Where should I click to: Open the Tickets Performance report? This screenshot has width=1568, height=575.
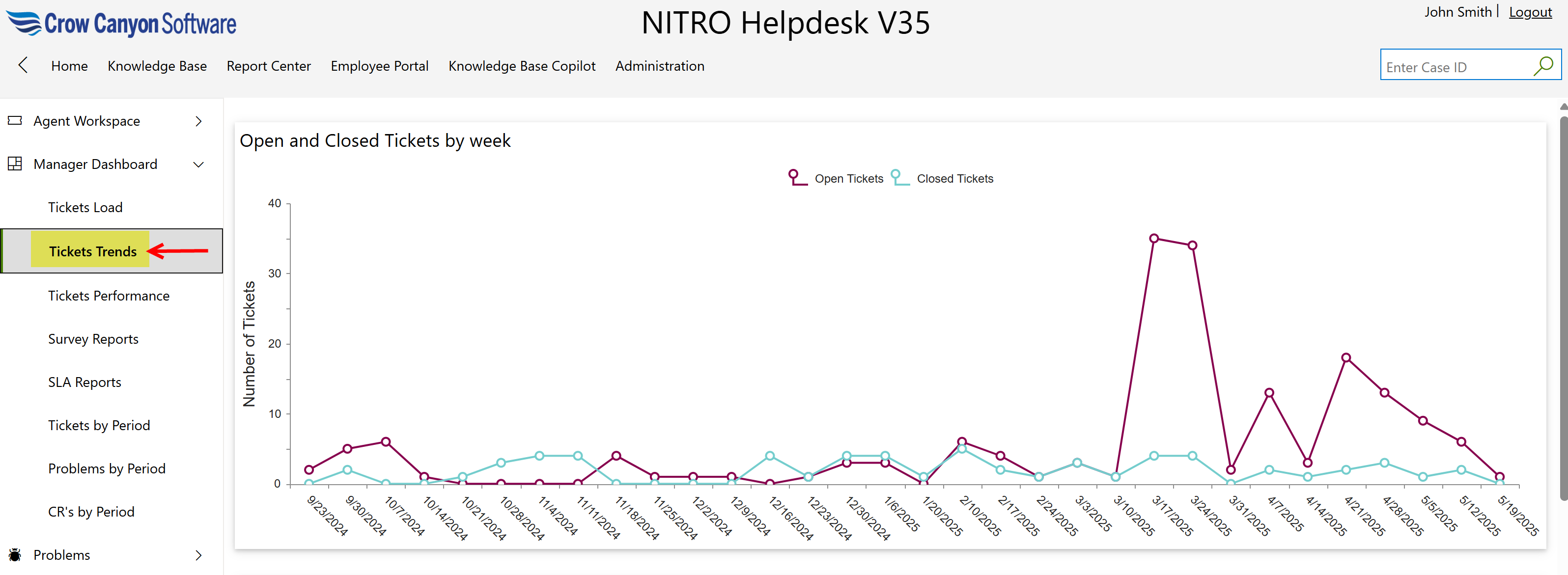[109, 296]
